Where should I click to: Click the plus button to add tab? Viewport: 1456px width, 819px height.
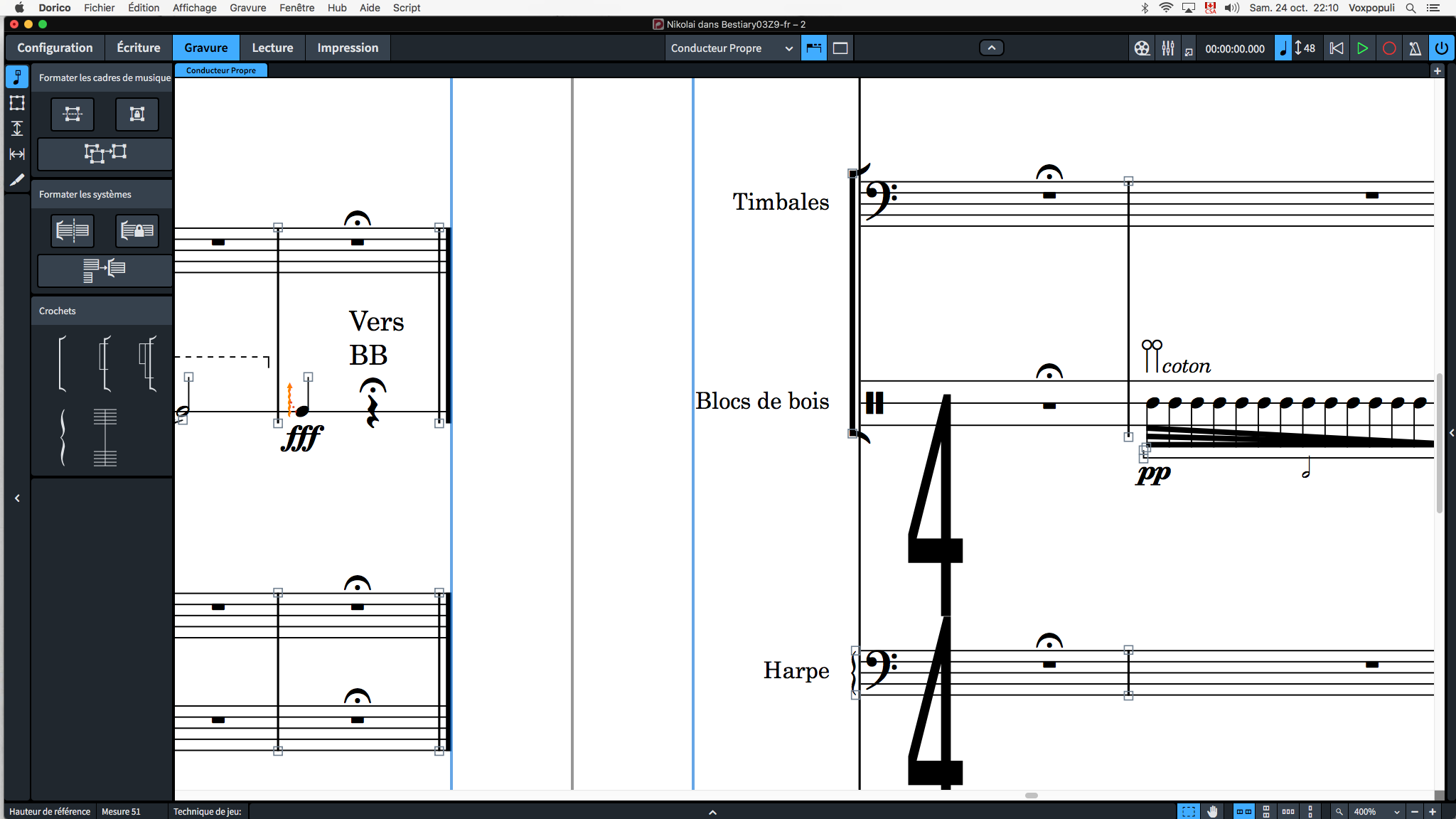coord(1437,71)
